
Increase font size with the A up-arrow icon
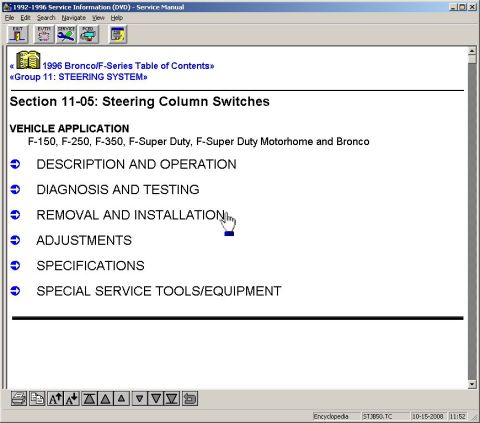point(55,398)
